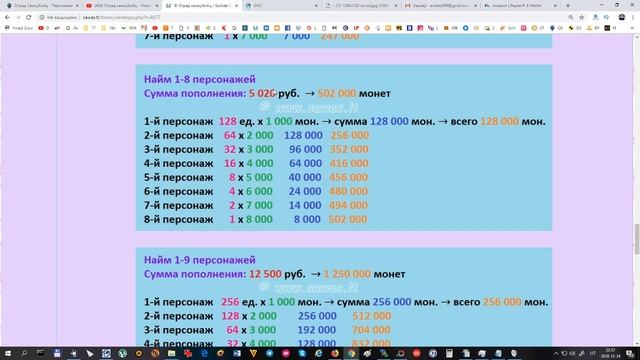640x360 pixels.
Task: Click the '352 000' running total value
Action: pyautogui.click(x=349, y=149)
